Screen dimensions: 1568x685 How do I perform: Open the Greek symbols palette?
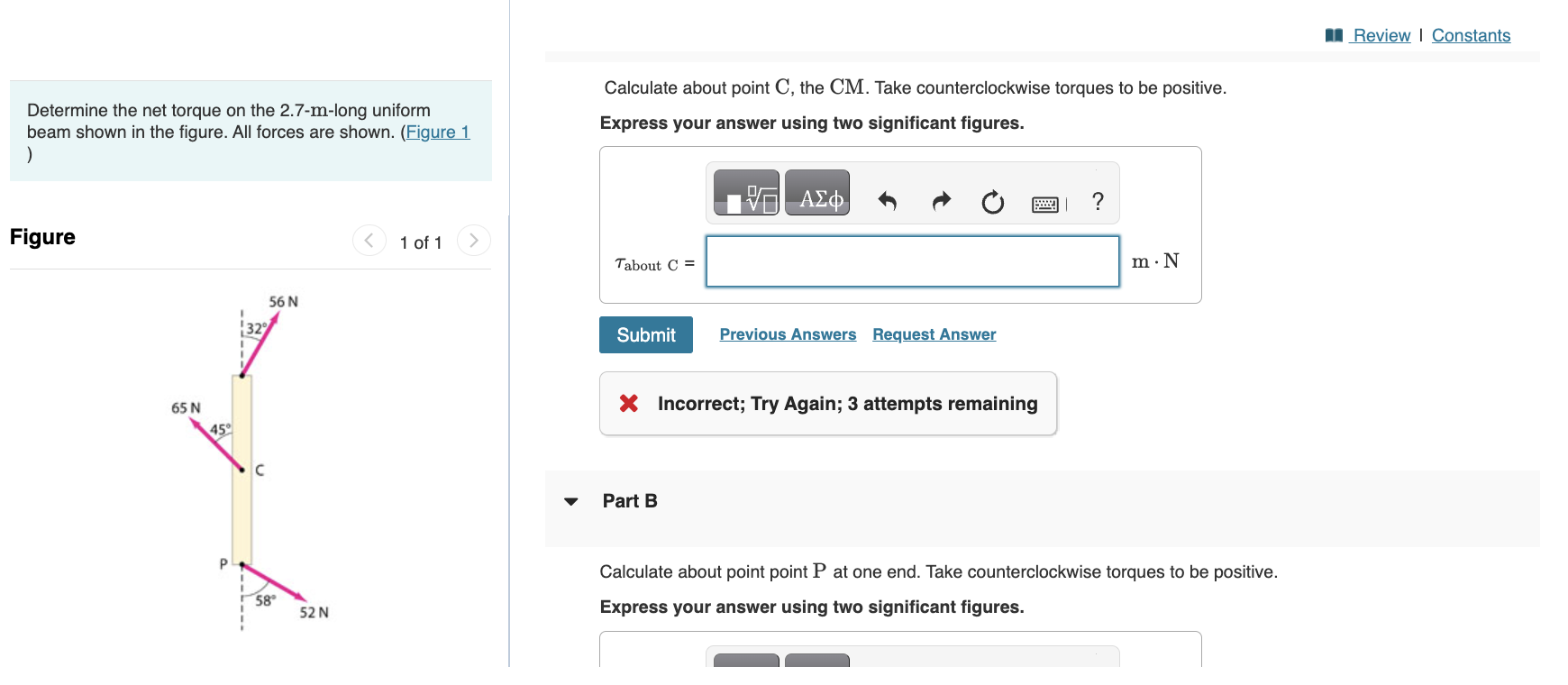[817, 193]
